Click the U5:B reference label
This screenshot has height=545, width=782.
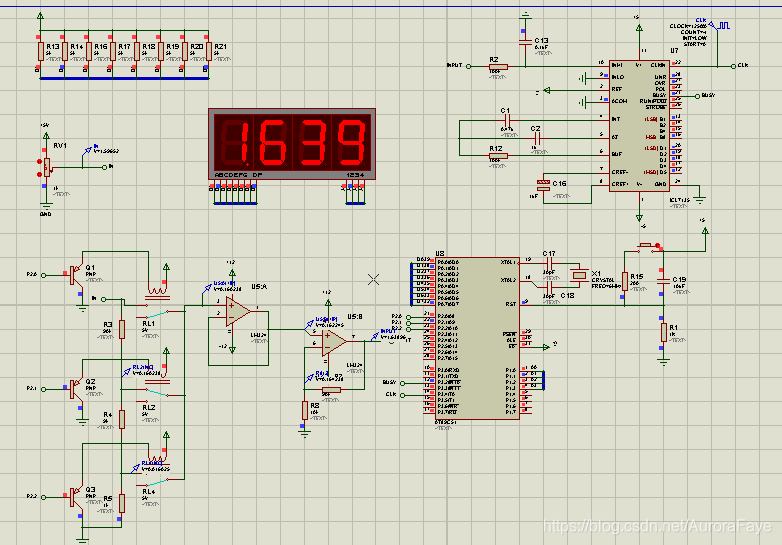pos(355,317)
